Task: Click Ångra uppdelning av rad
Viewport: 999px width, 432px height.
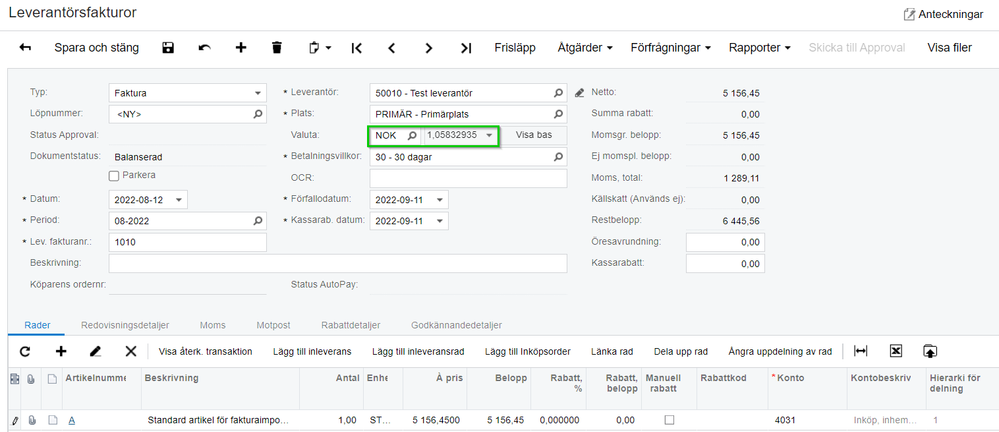Action: (x=780, y=351)
